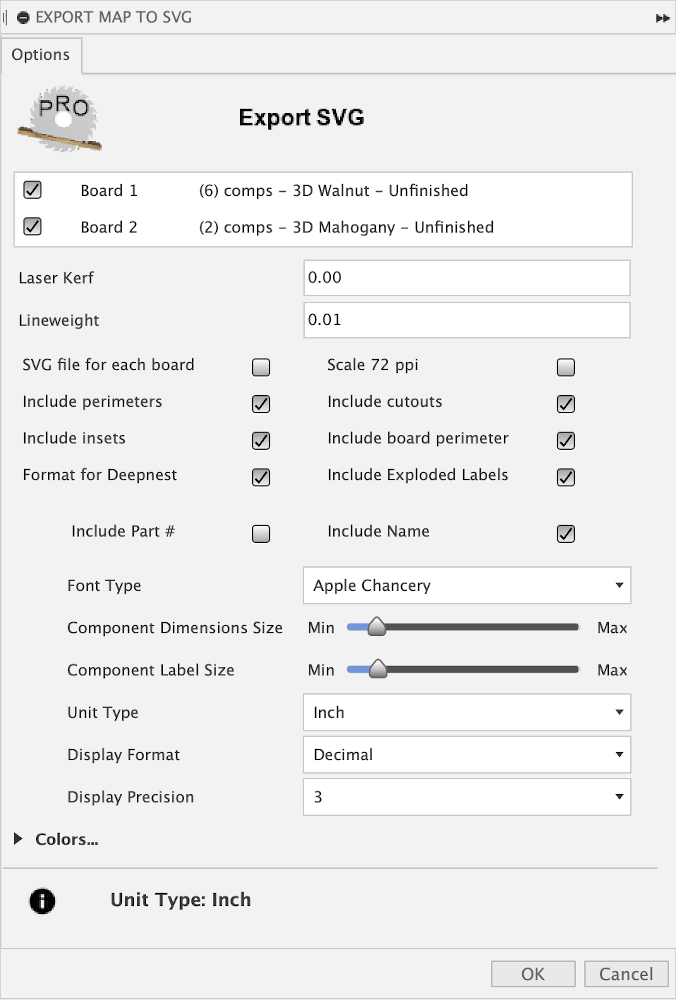Expand the Colors section
Viewport: 676px width, 1000px height.
[18, 839]
